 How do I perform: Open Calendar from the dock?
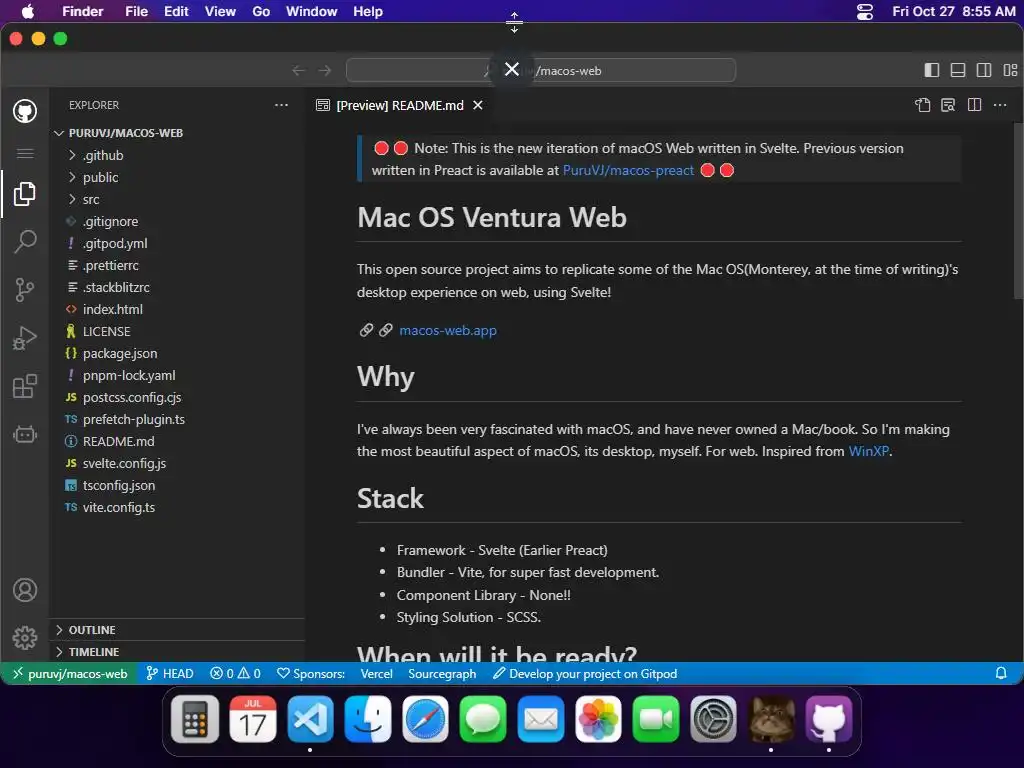coord(253,720)
